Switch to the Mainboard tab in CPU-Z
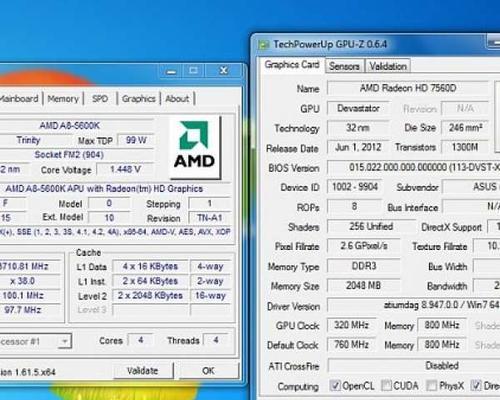 tap(19, 99)
